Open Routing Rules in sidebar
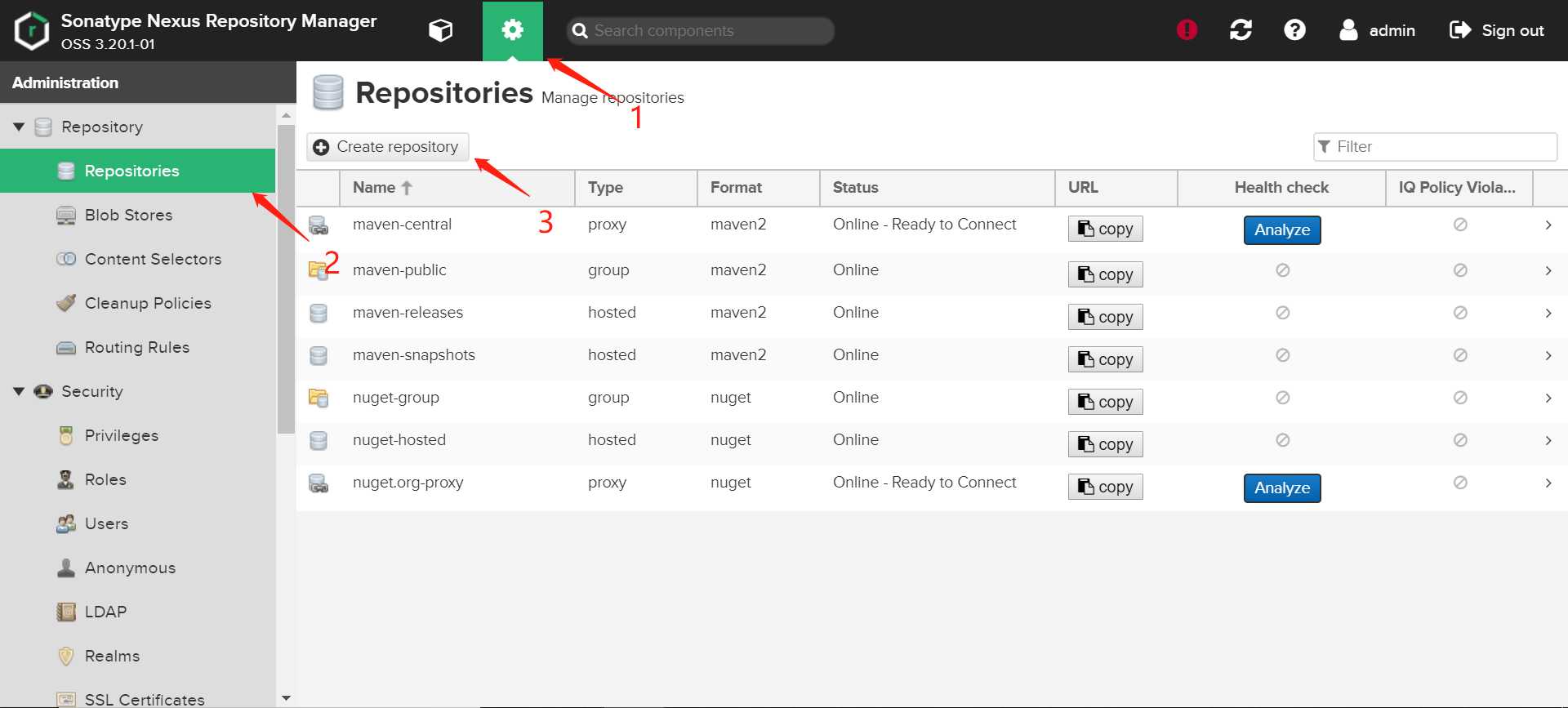The height and width of the screenshot is (708, 1568). (x=137, y=347)
